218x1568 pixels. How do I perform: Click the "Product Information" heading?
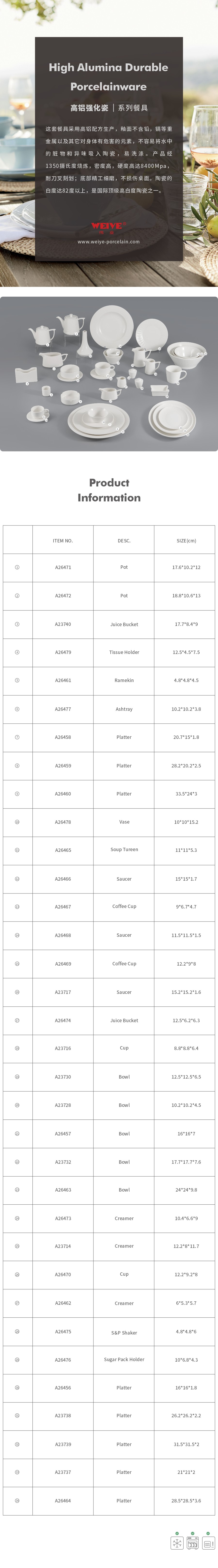click(x=109, y=490)
